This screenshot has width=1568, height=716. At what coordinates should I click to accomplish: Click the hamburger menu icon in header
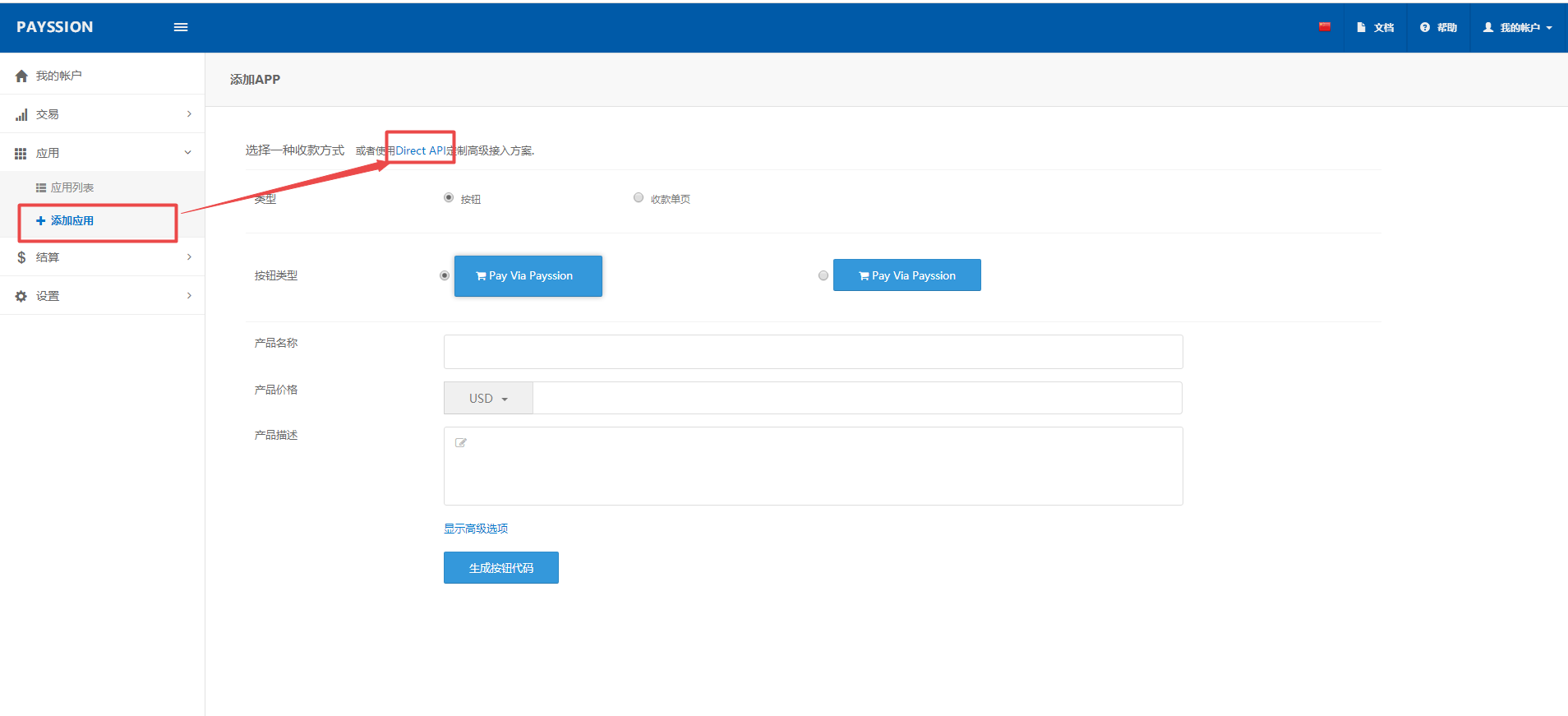pos(181,27)
